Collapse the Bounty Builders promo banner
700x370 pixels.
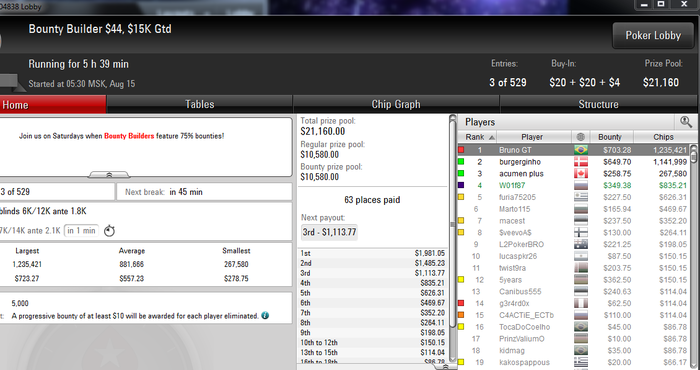pyautogui.click(x=109, y=175)
